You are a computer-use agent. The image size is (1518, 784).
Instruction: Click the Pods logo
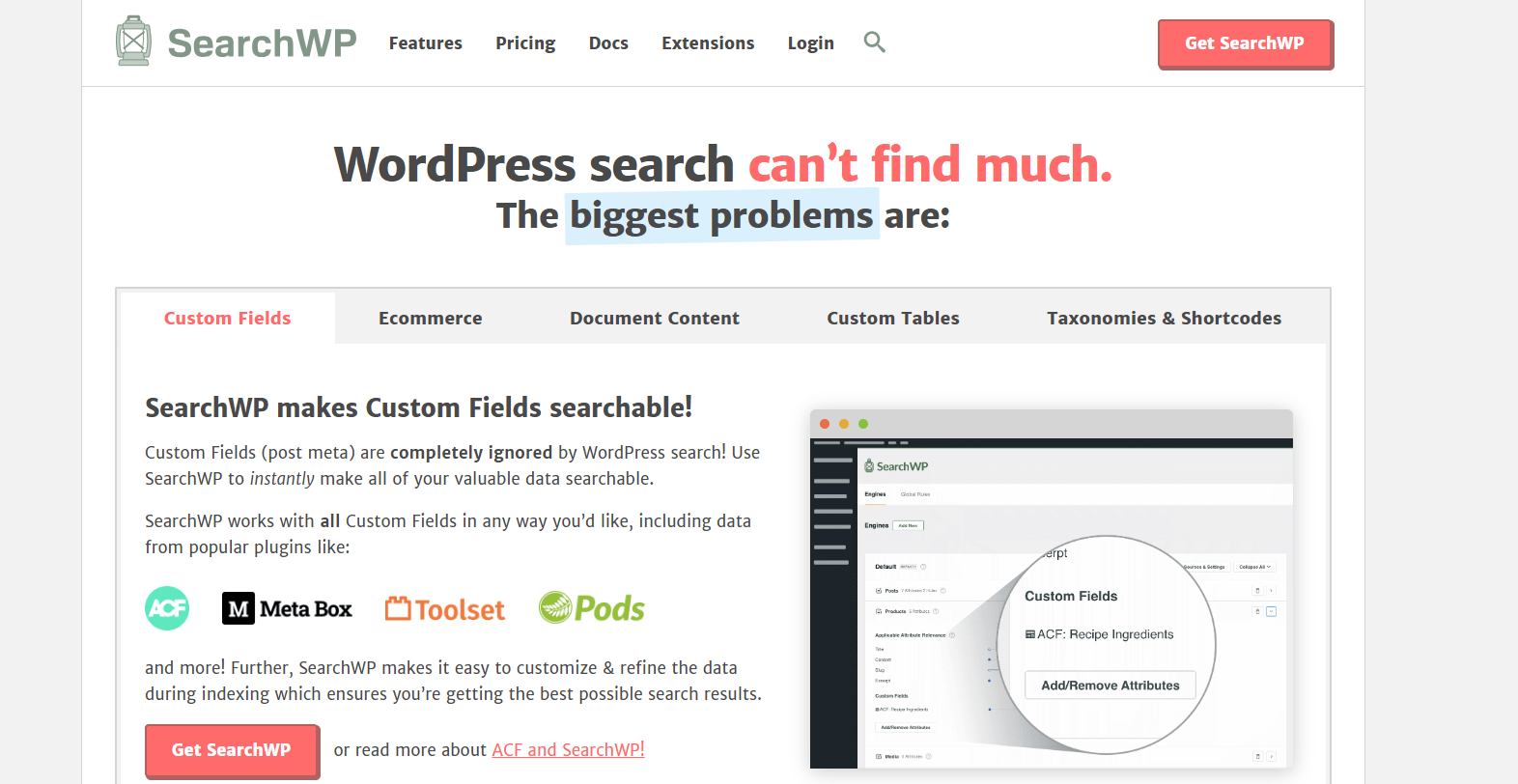[x=591, y=607]
